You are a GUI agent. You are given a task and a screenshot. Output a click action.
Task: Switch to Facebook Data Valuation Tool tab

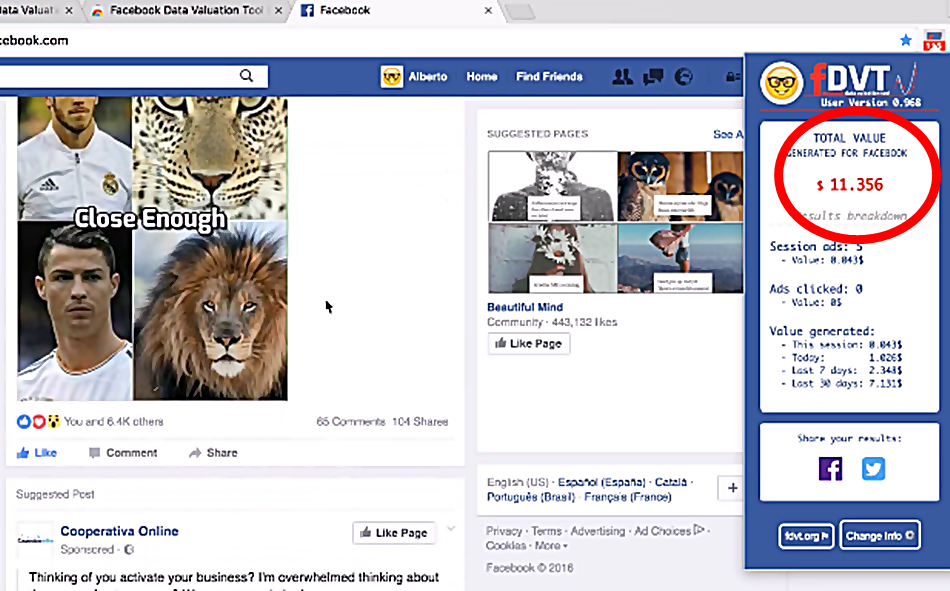point(185,10)
